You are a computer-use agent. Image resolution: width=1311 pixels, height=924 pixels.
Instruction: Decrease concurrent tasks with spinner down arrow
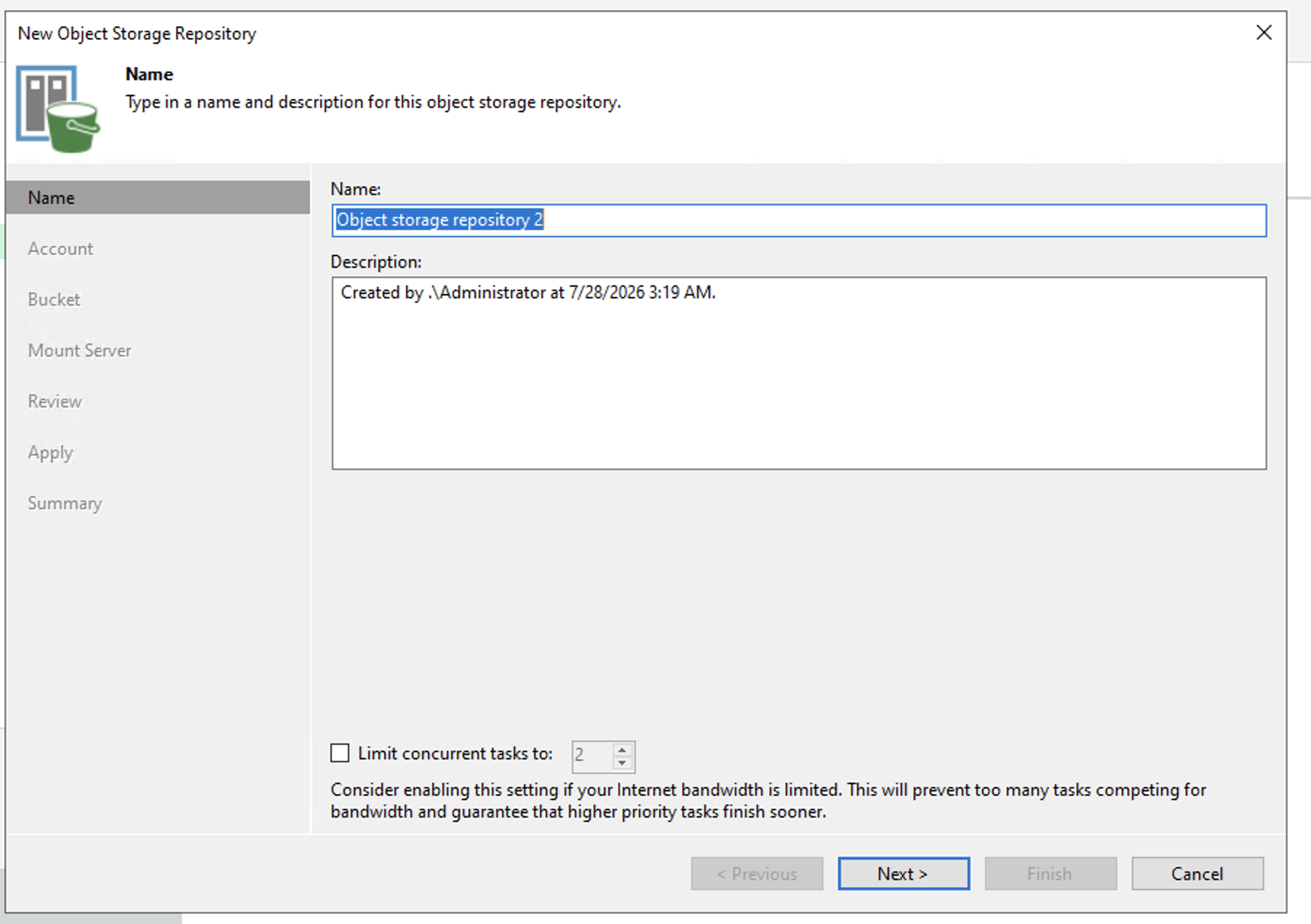(x=622, y=762)
